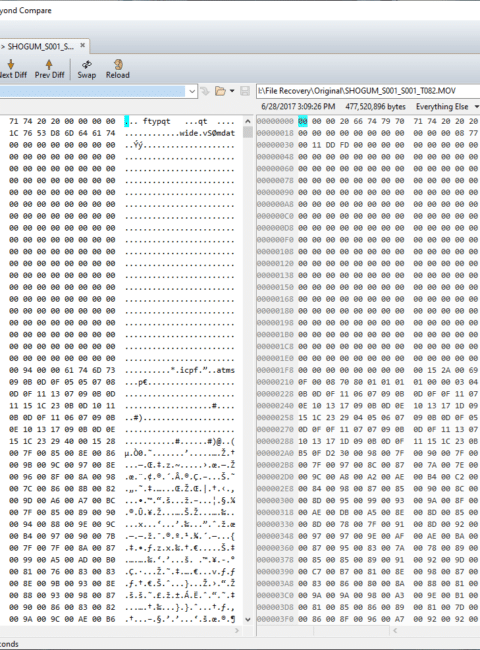Click offset 00000258 in right pane
The image size is (480, 650).
275,418
